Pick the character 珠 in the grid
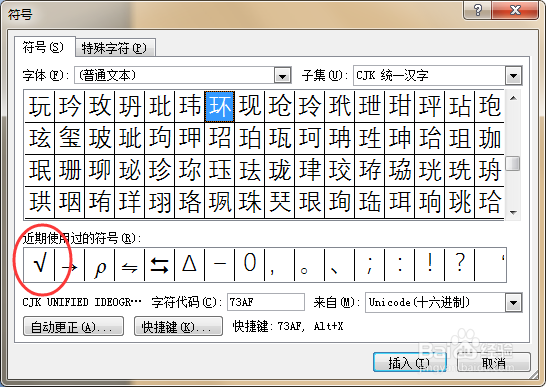Screen dimensions: 546x387 click(249, 202)
